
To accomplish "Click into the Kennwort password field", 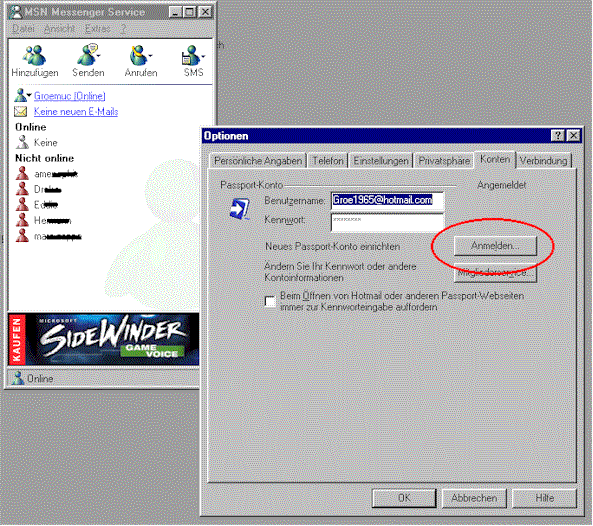I will click(387, 222).
